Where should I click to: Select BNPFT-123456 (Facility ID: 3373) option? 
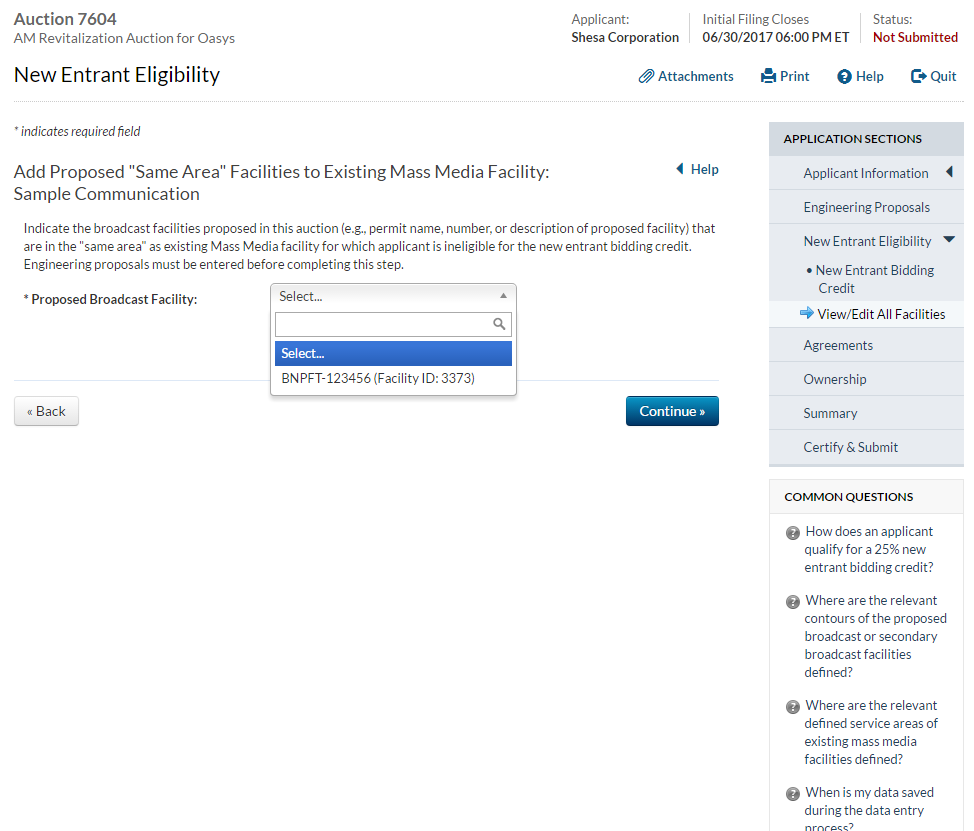point(378,379)
